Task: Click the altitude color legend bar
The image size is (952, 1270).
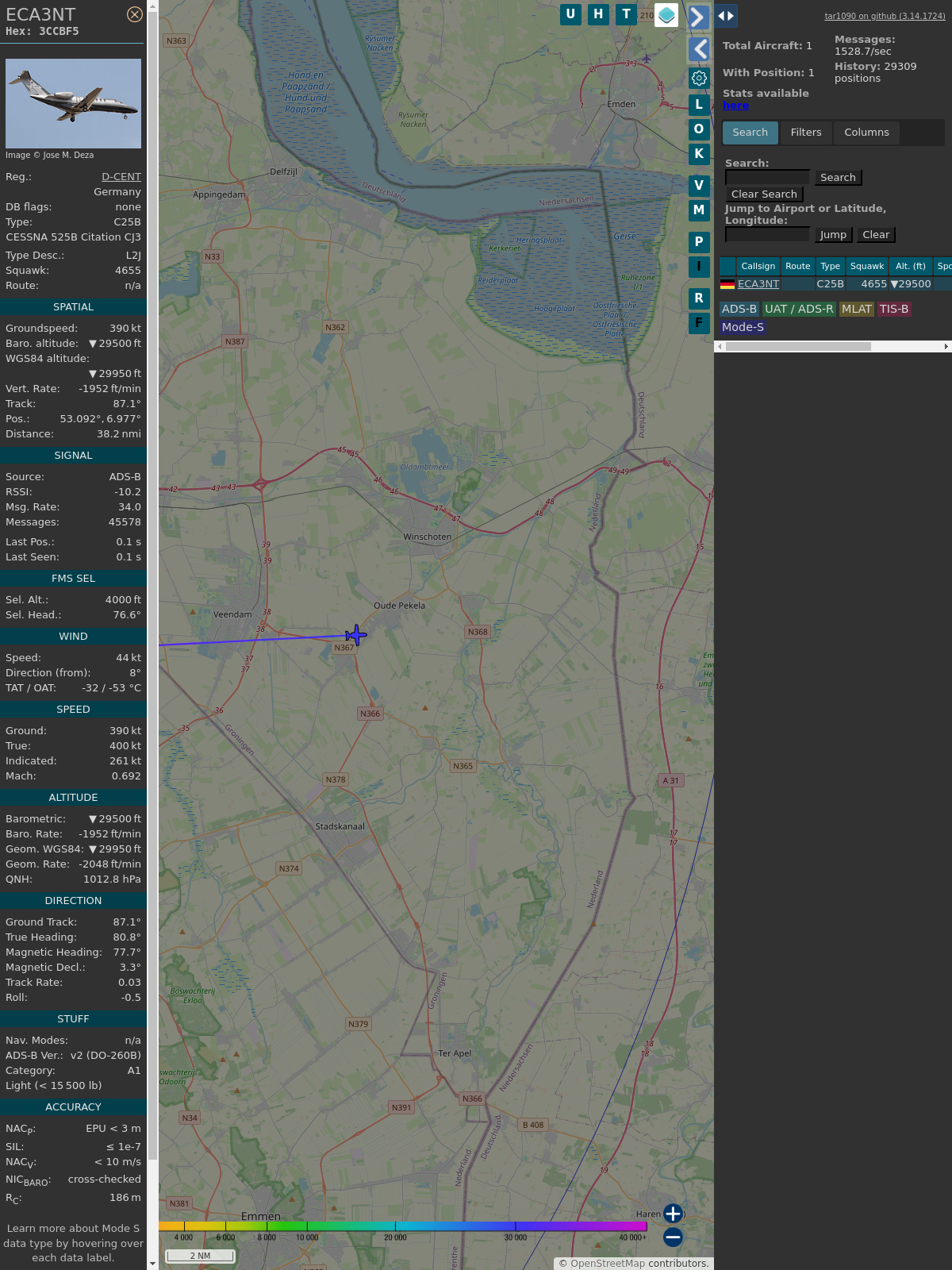Action: (x=403, y=1226)
